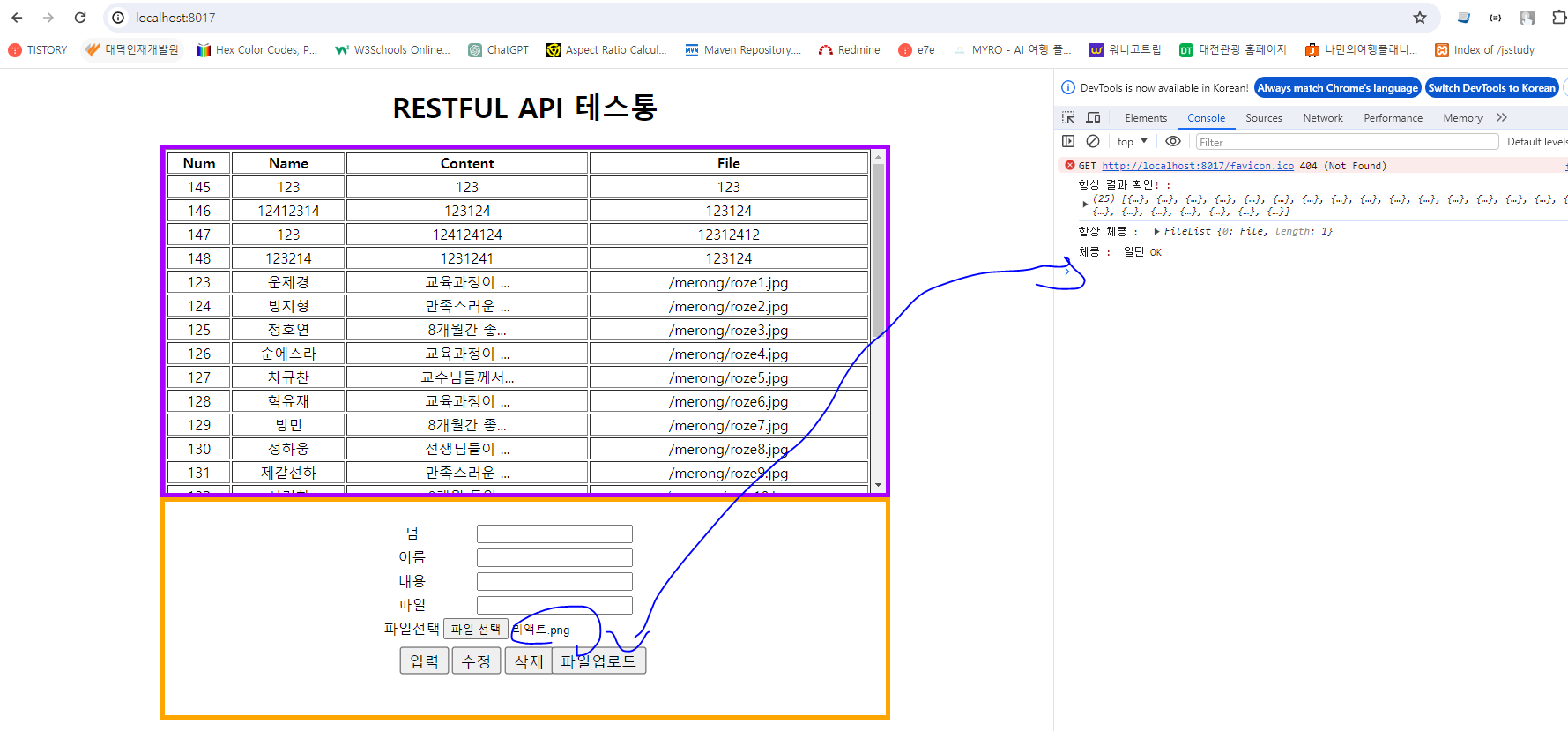Click the 입력 button

(424, 660)
